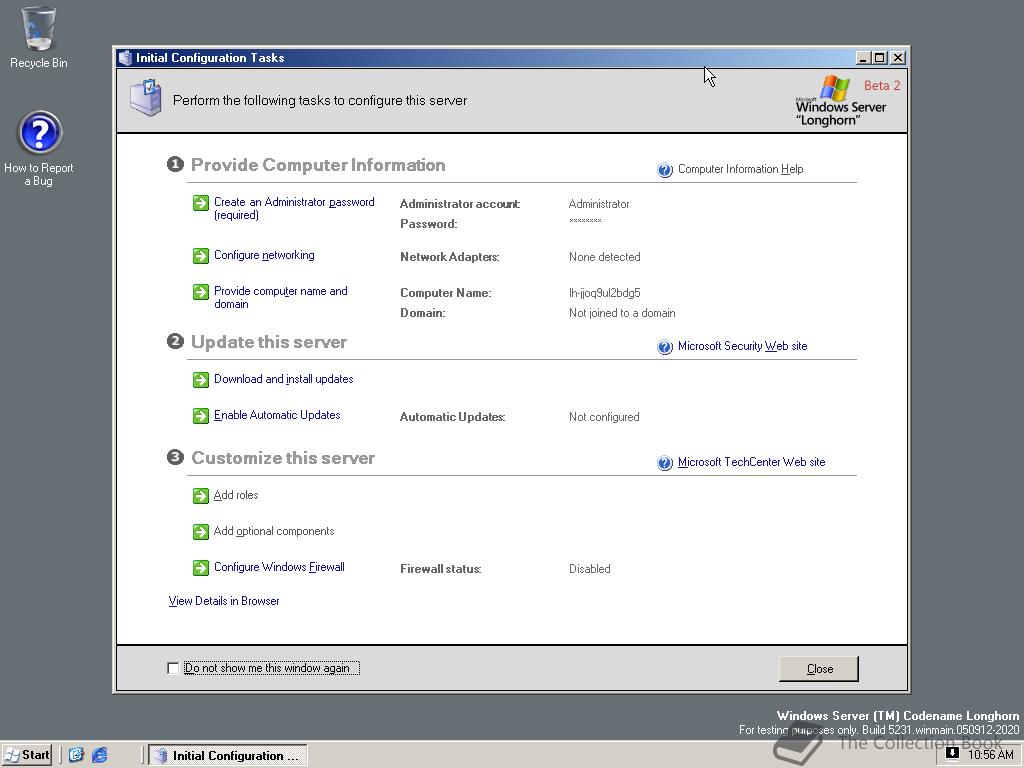
Task: Open the Start menu
Action: (27, 756)
